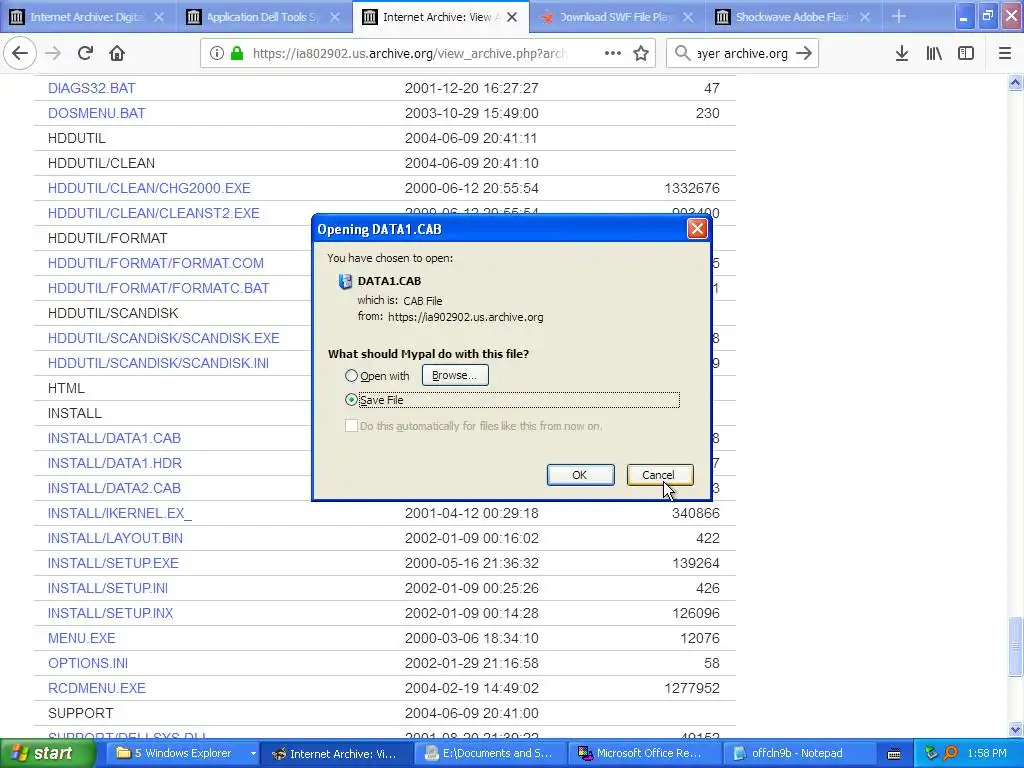Open the OPTIONS.INI link
The height and width of the screenshot is (768, 1024).
(88, 663)
